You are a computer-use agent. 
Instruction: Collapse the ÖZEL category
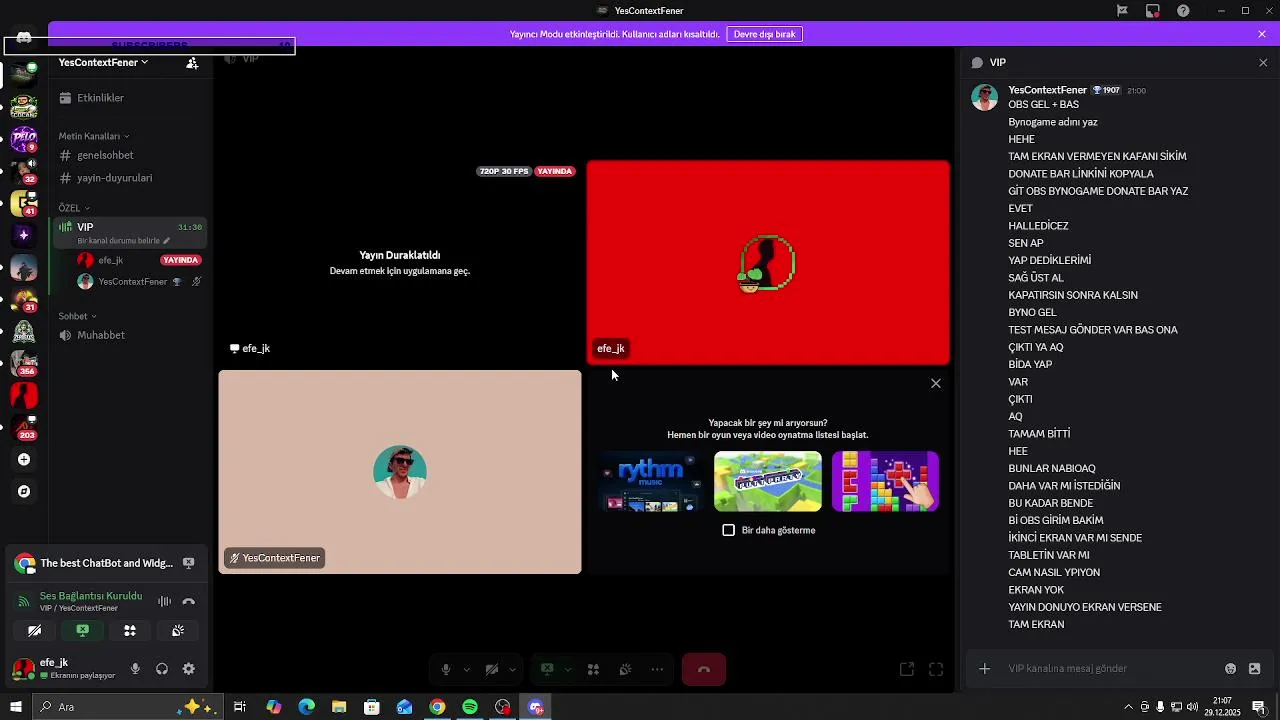point(74,208)
